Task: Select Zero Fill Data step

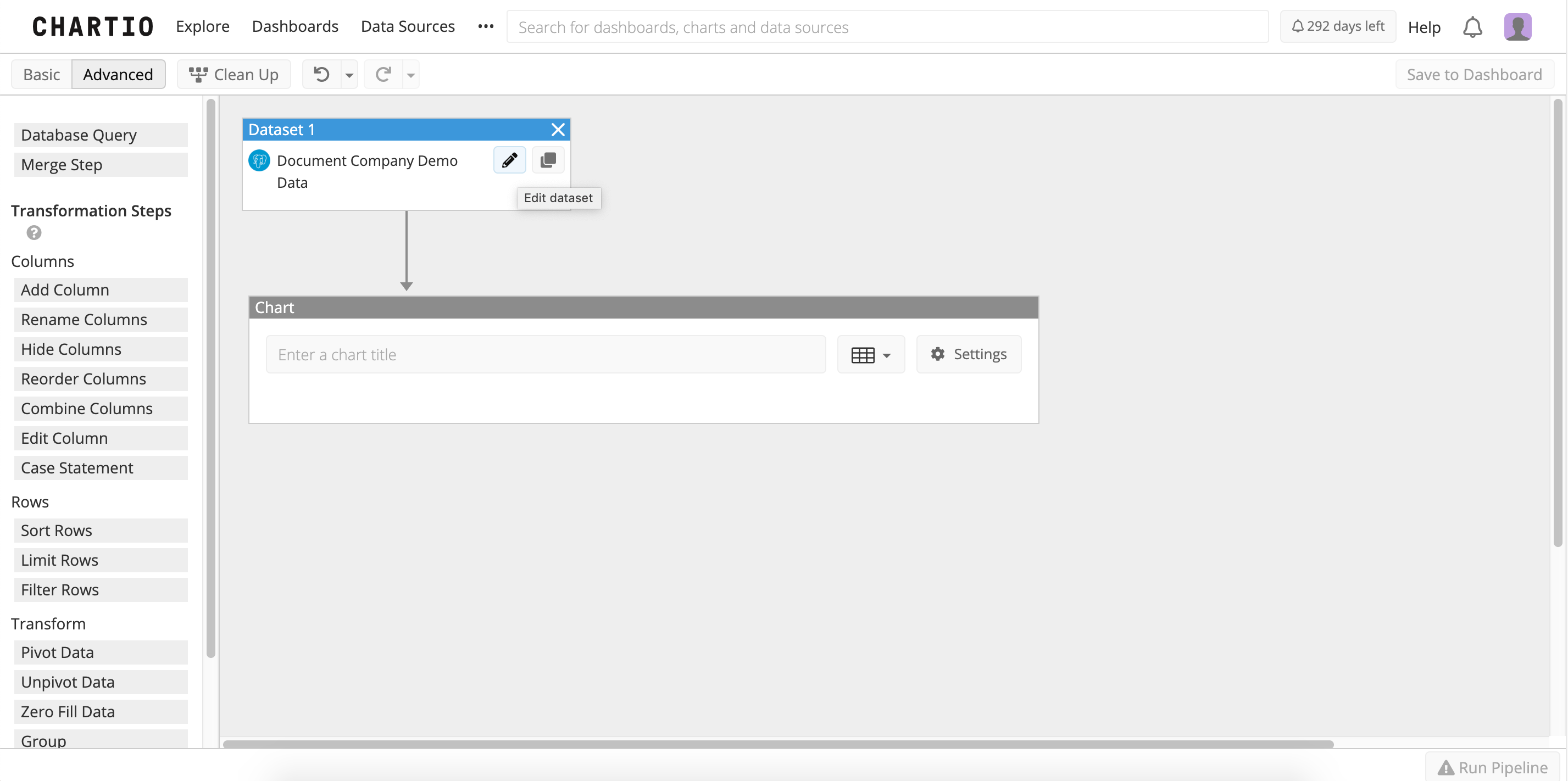Action: click(101, 712)
